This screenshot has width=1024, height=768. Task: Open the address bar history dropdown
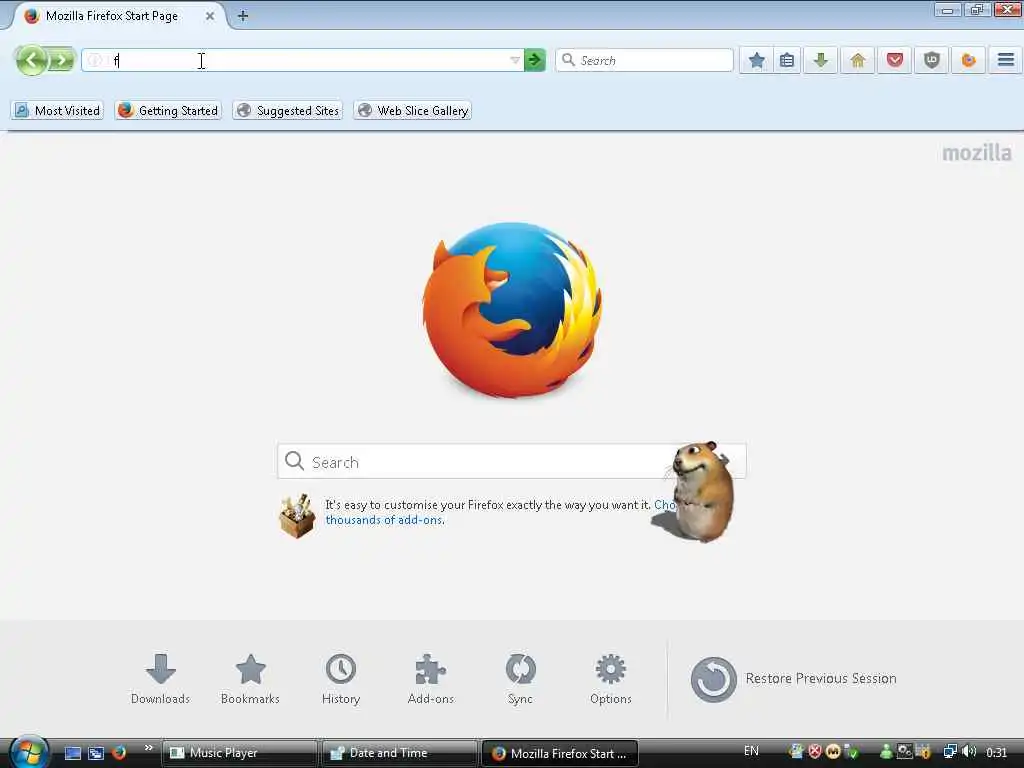(x=515, y=61)
